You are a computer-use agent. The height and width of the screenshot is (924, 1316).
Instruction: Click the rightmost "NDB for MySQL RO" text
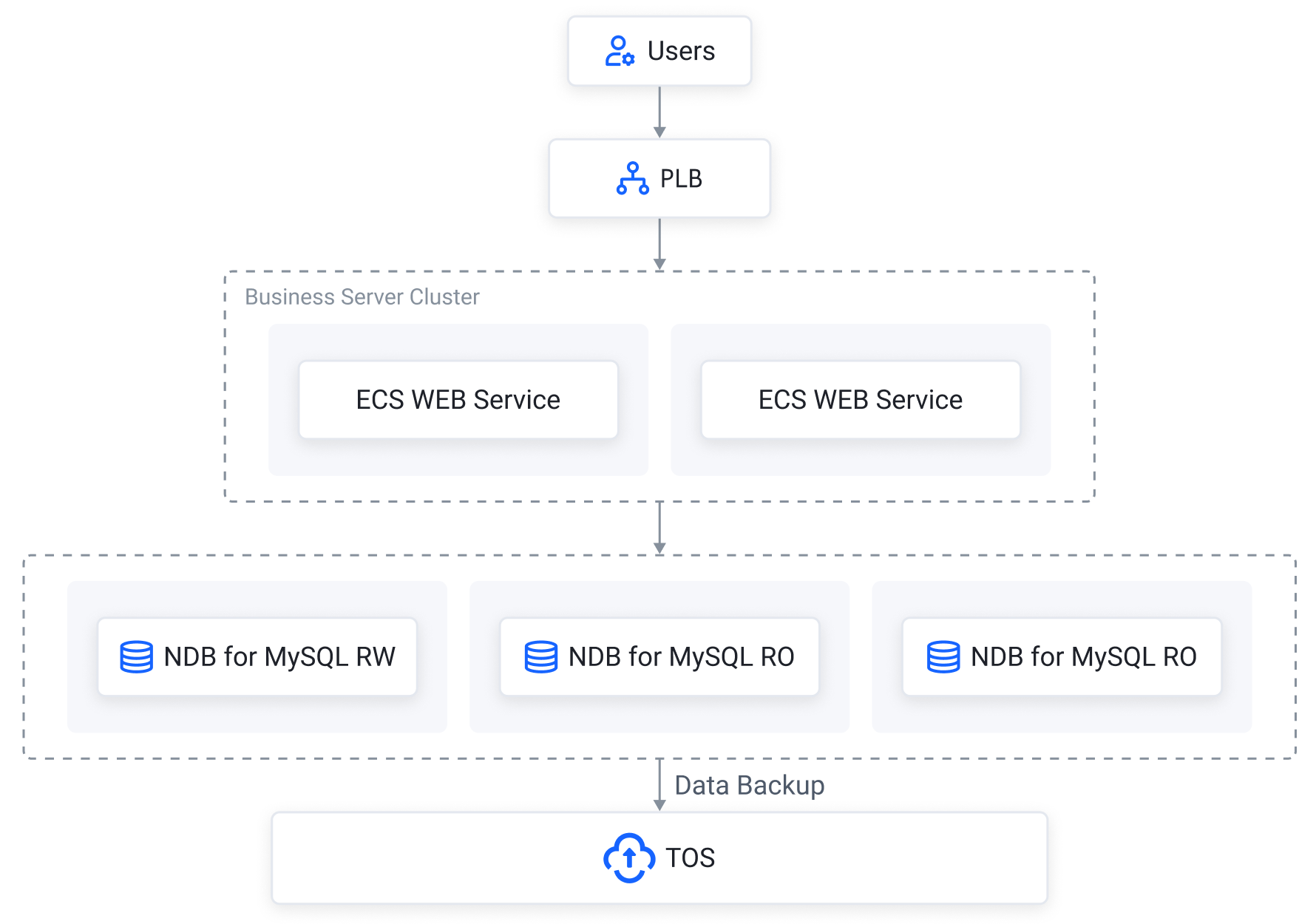[x=1083, y=656]
